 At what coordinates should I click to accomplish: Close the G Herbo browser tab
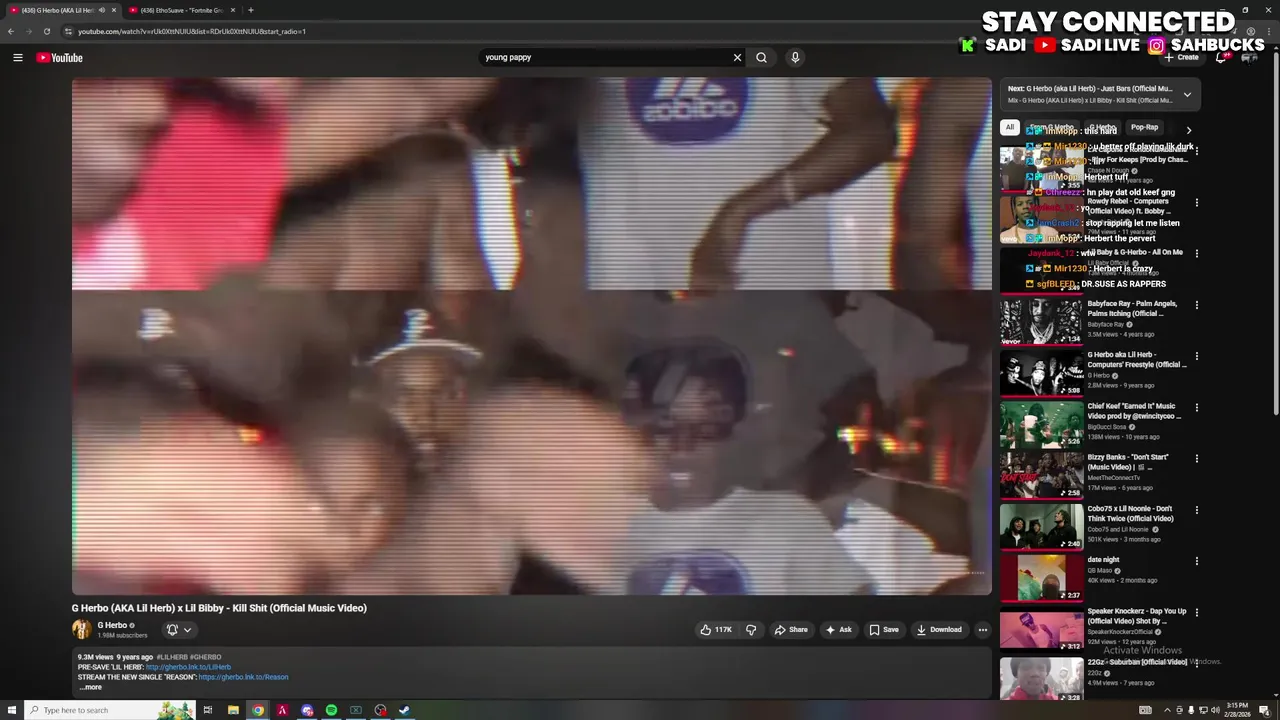114,10
